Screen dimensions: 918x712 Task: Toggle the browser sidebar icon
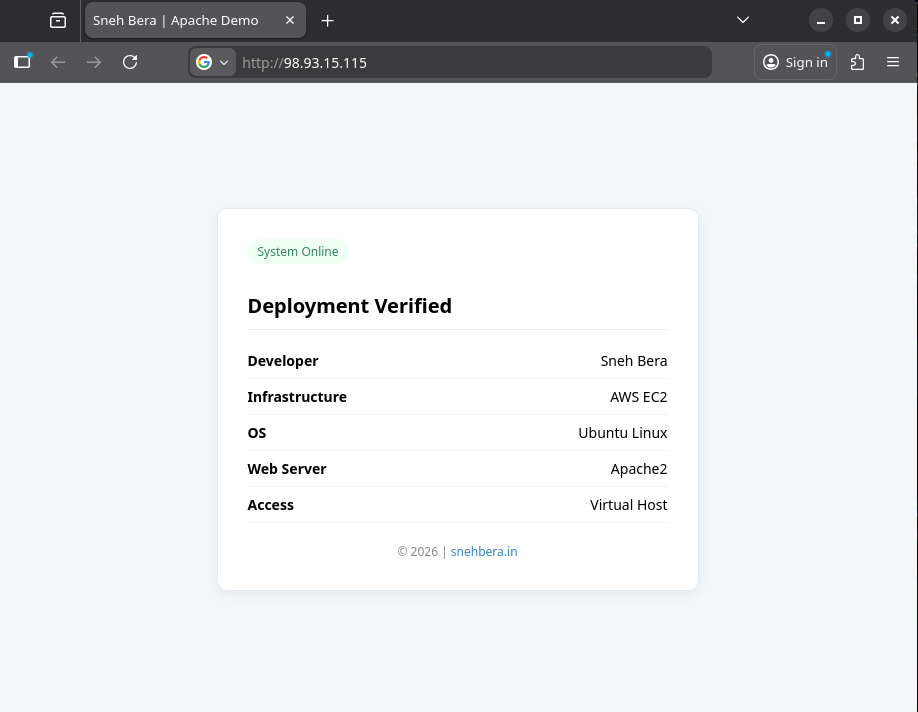pyautogui.click(x=21, y=62)
